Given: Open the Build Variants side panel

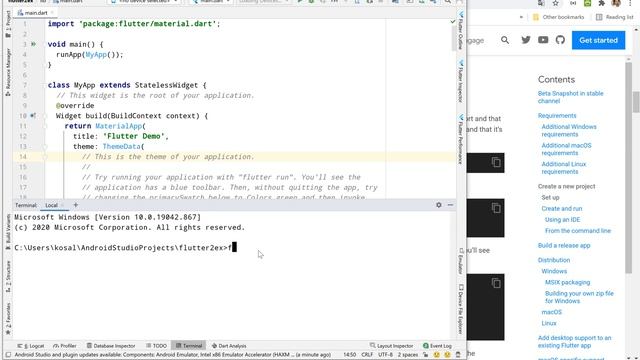Looking at the screenshot, I should click(x=8, y=232).
